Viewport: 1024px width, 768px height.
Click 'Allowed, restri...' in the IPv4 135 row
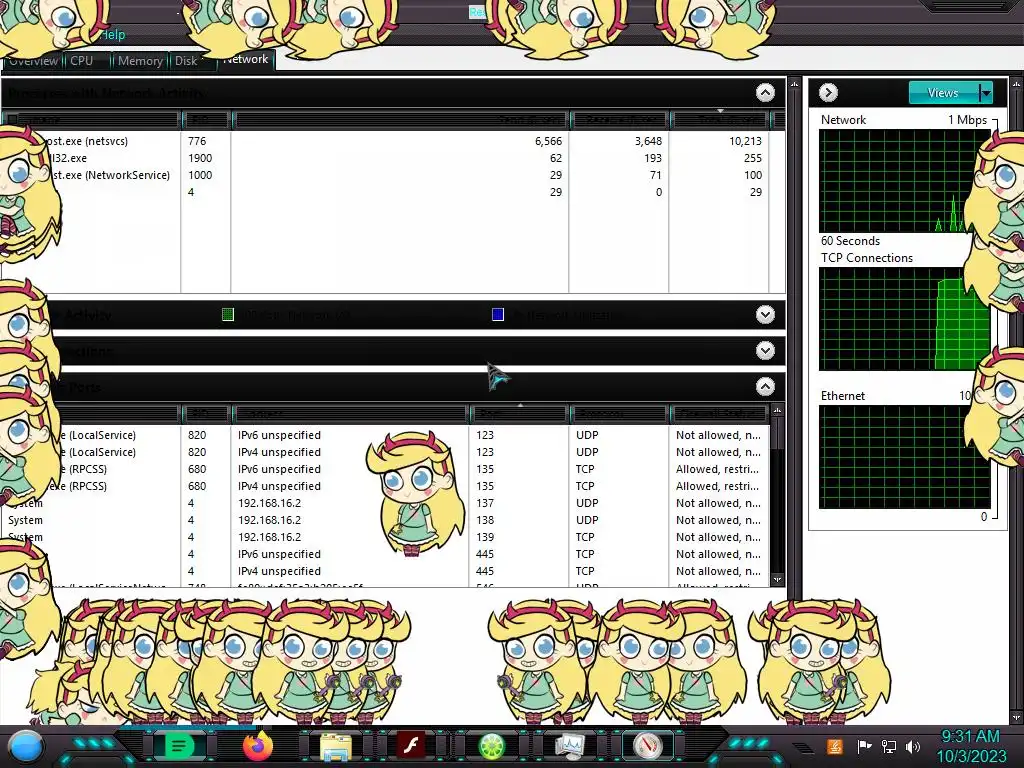point(717,486)
